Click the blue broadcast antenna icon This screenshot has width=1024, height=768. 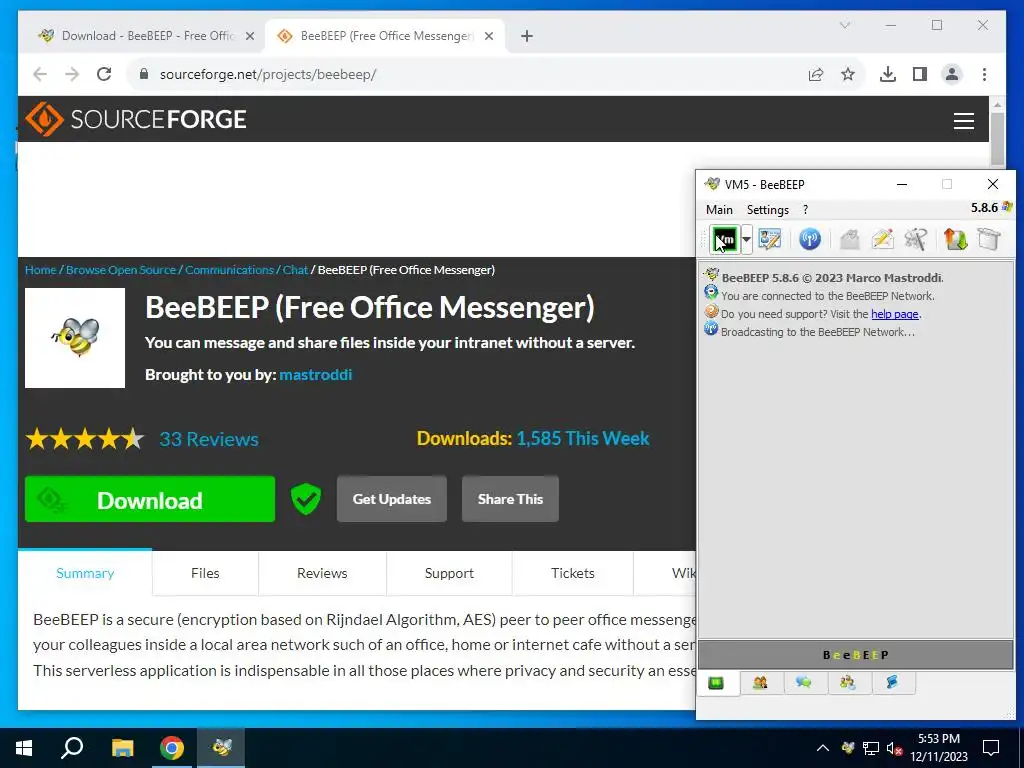coord(810,239)
